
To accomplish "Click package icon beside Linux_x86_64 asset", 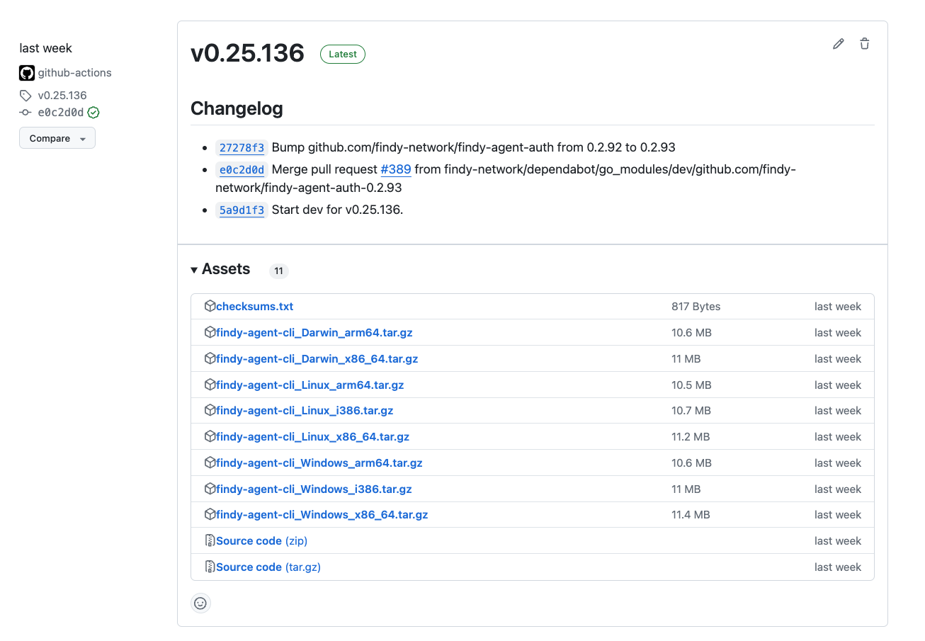I will point(209,436).
